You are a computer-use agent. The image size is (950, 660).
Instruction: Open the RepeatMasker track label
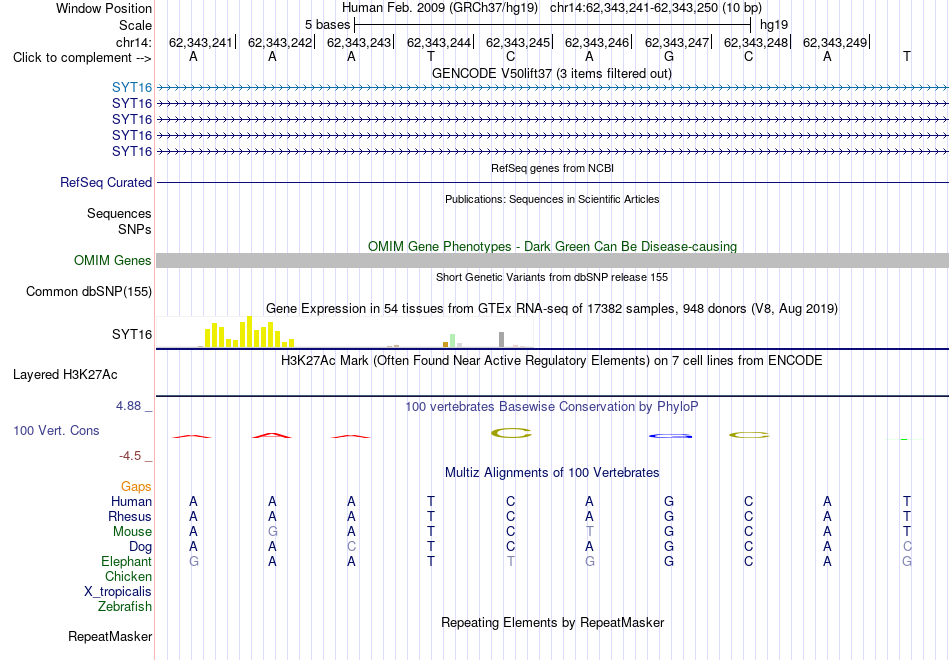(110, 636)
